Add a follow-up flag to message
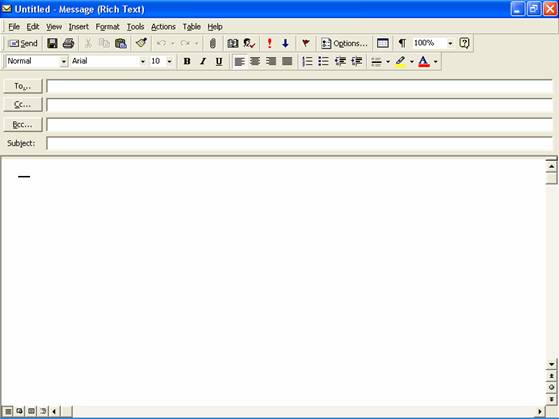559x419 pixels. (x=306, y=44)
